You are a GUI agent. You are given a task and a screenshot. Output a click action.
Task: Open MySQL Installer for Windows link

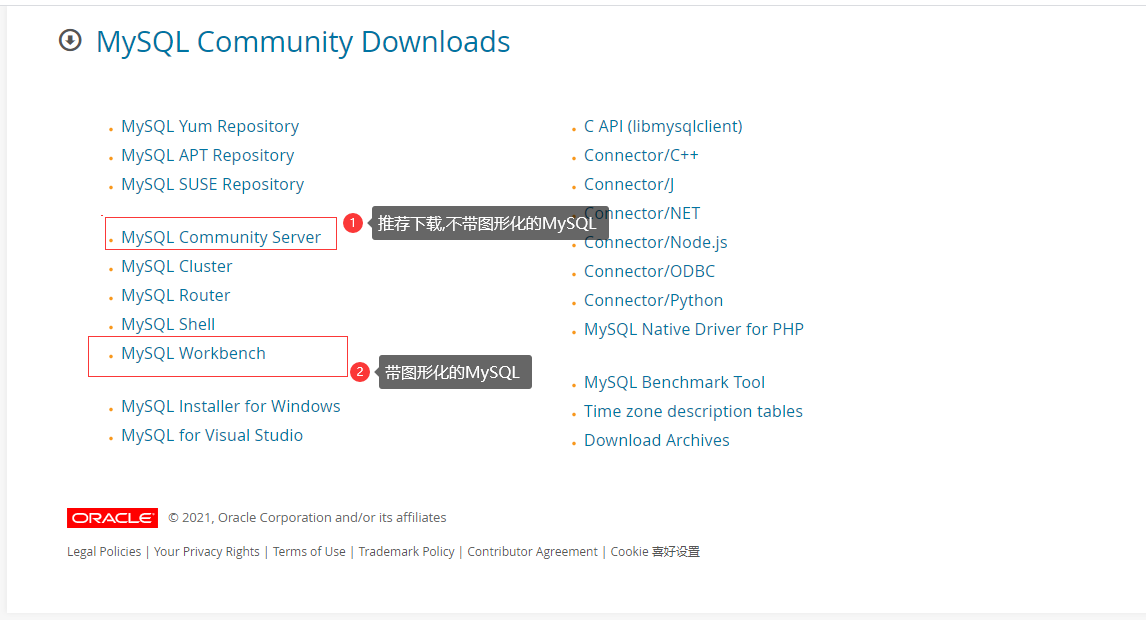[231, 406]
